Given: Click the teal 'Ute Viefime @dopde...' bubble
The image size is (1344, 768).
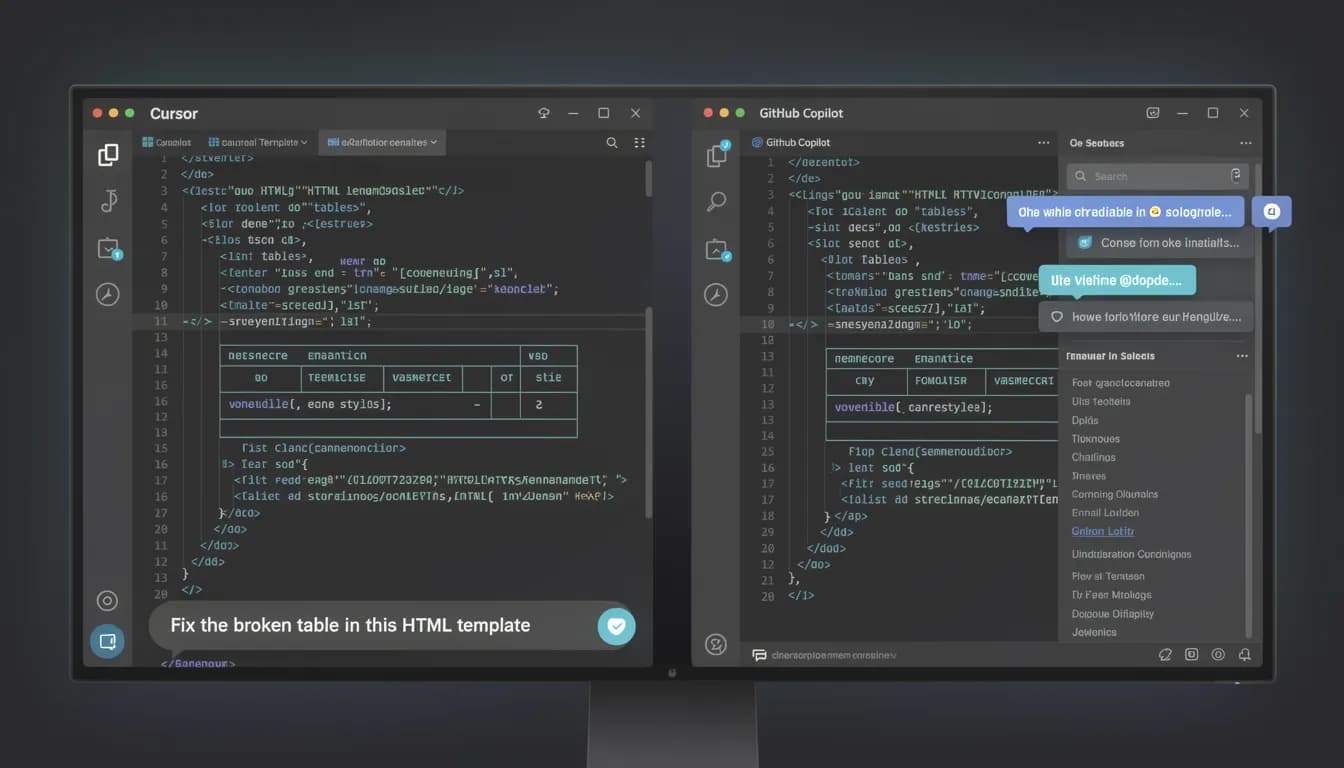Looking at the screenshot, I should click(x=1117, y=281).
